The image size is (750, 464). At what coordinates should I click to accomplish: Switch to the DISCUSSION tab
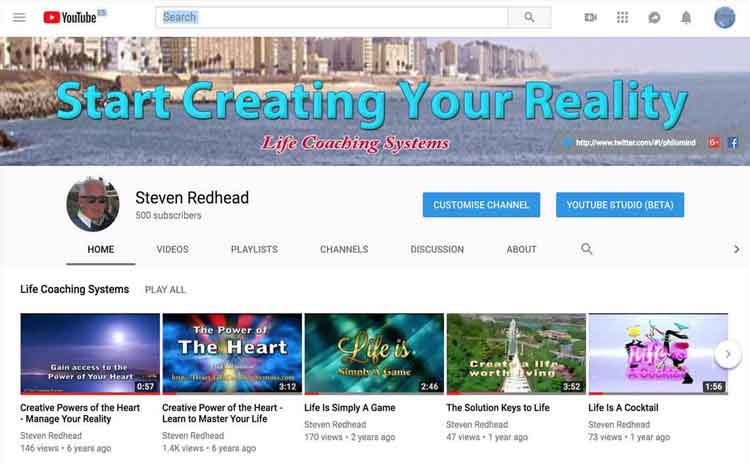pos(437,249)
